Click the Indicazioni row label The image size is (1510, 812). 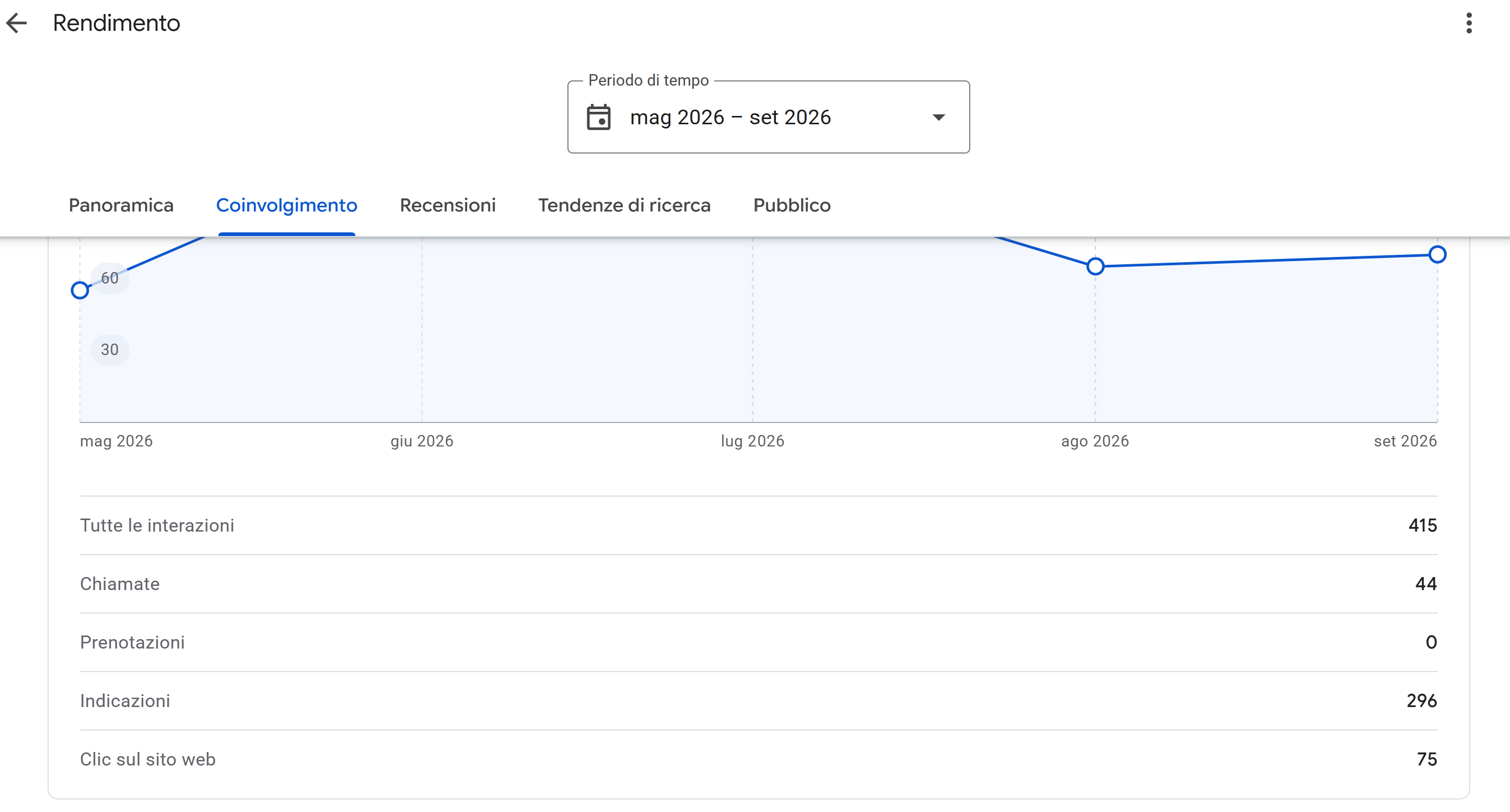click(x=125, y=701)
